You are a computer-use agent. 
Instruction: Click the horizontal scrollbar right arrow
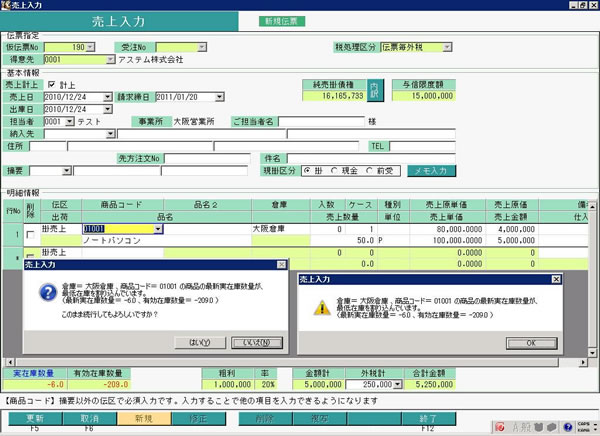click(583, 362)
